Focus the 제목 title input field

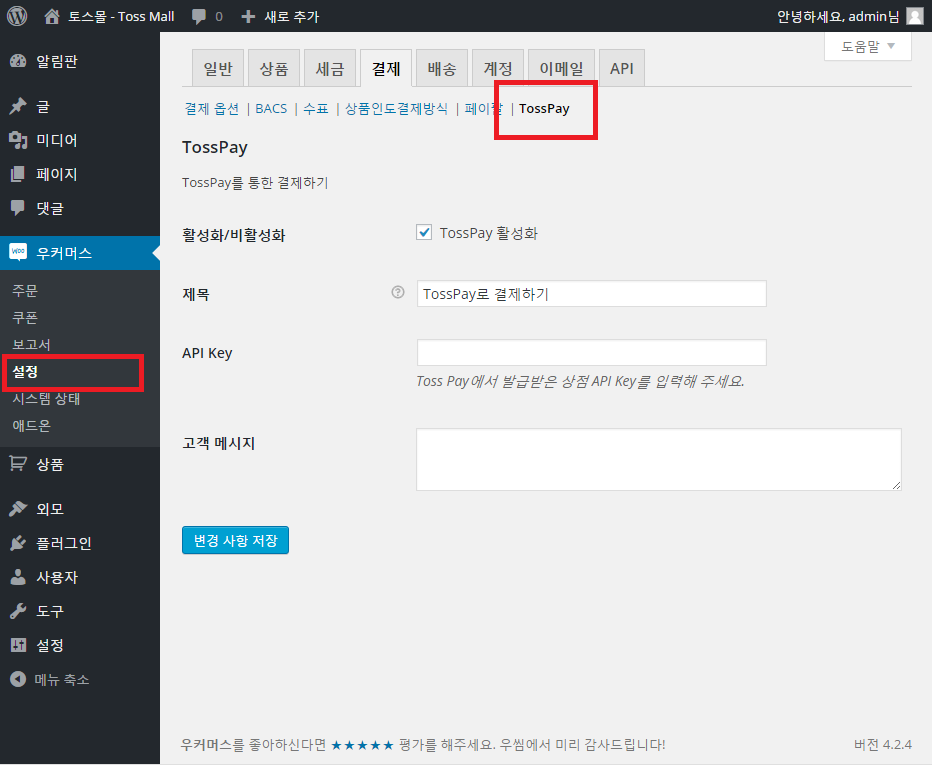click(591, 294)
